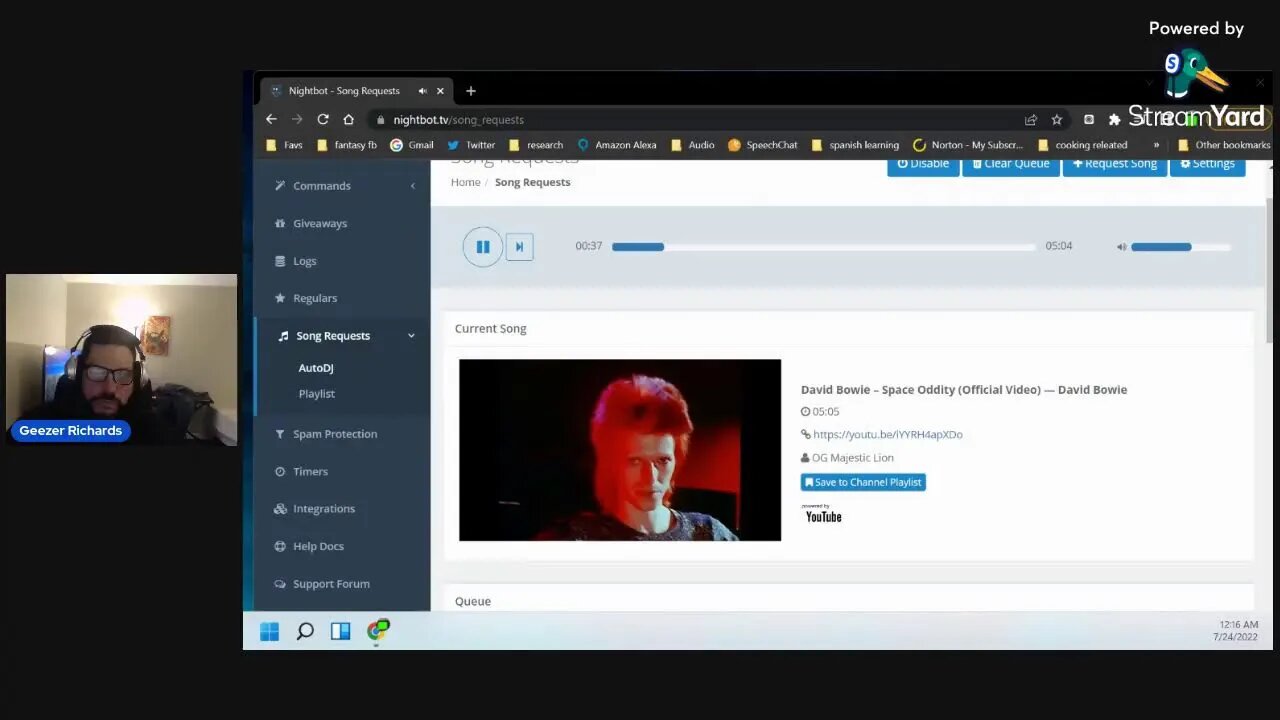Click the browser Back arrow
The image size is (1280, 720).
(271, 119)
